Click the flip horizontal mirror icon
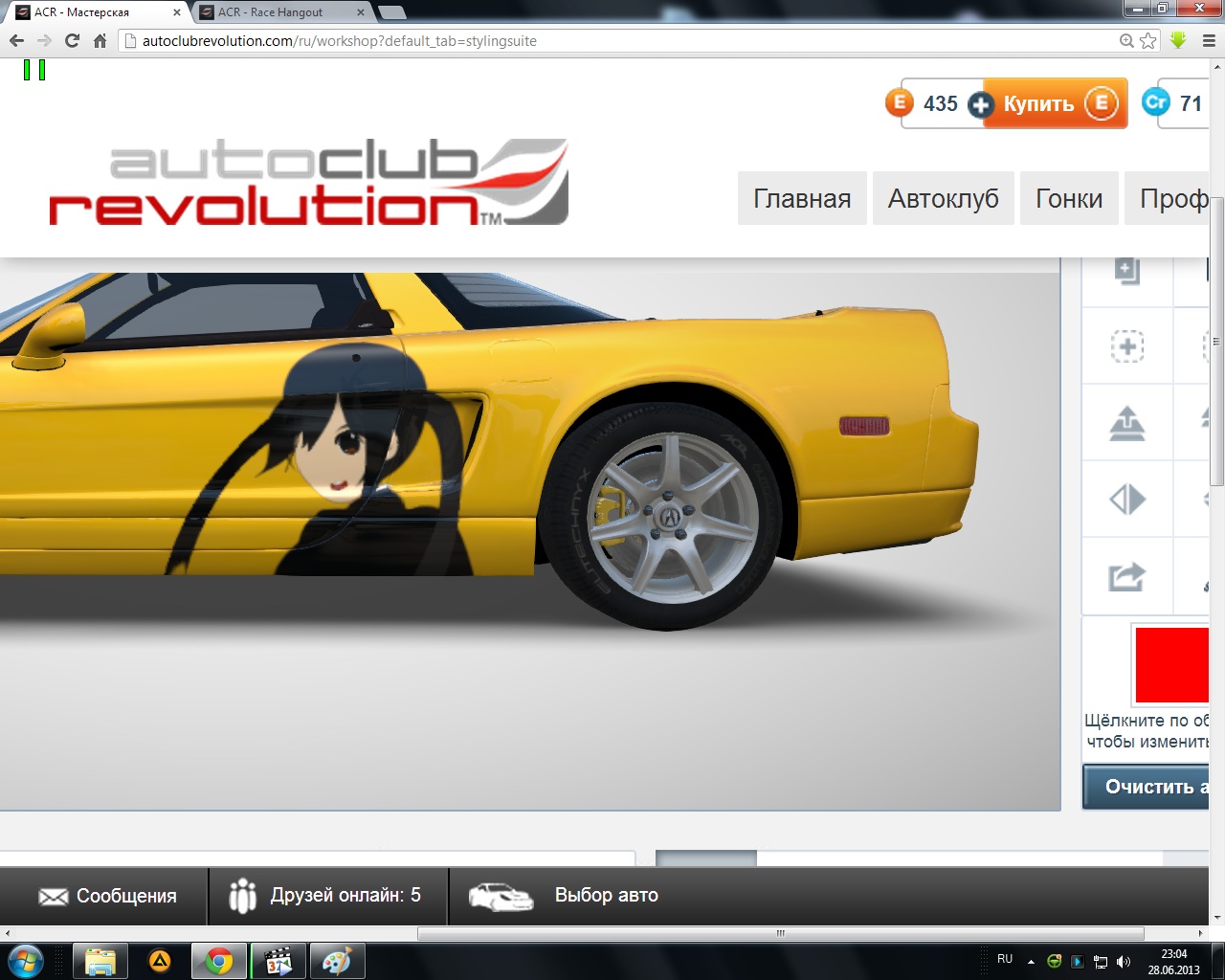 [x=1127, y=499]
